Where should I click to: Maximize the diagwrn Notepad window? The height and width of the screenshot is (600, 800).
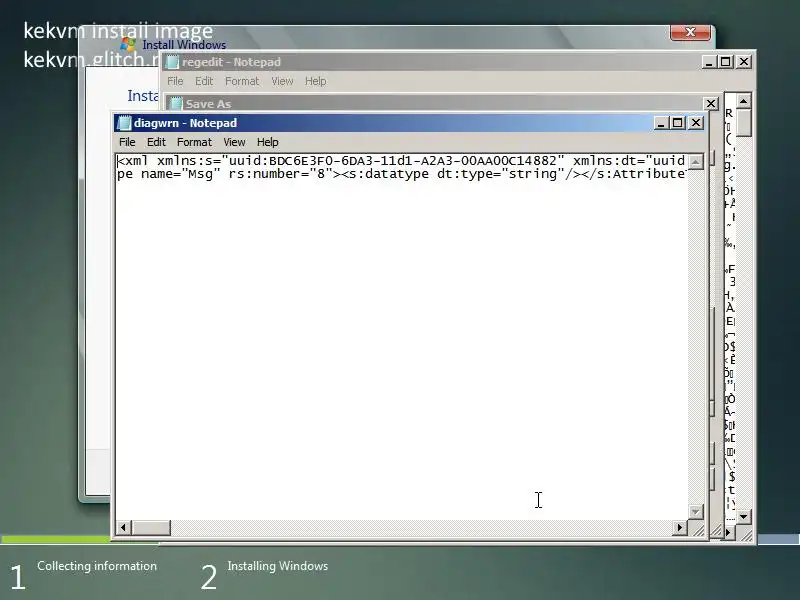(678, 123)
